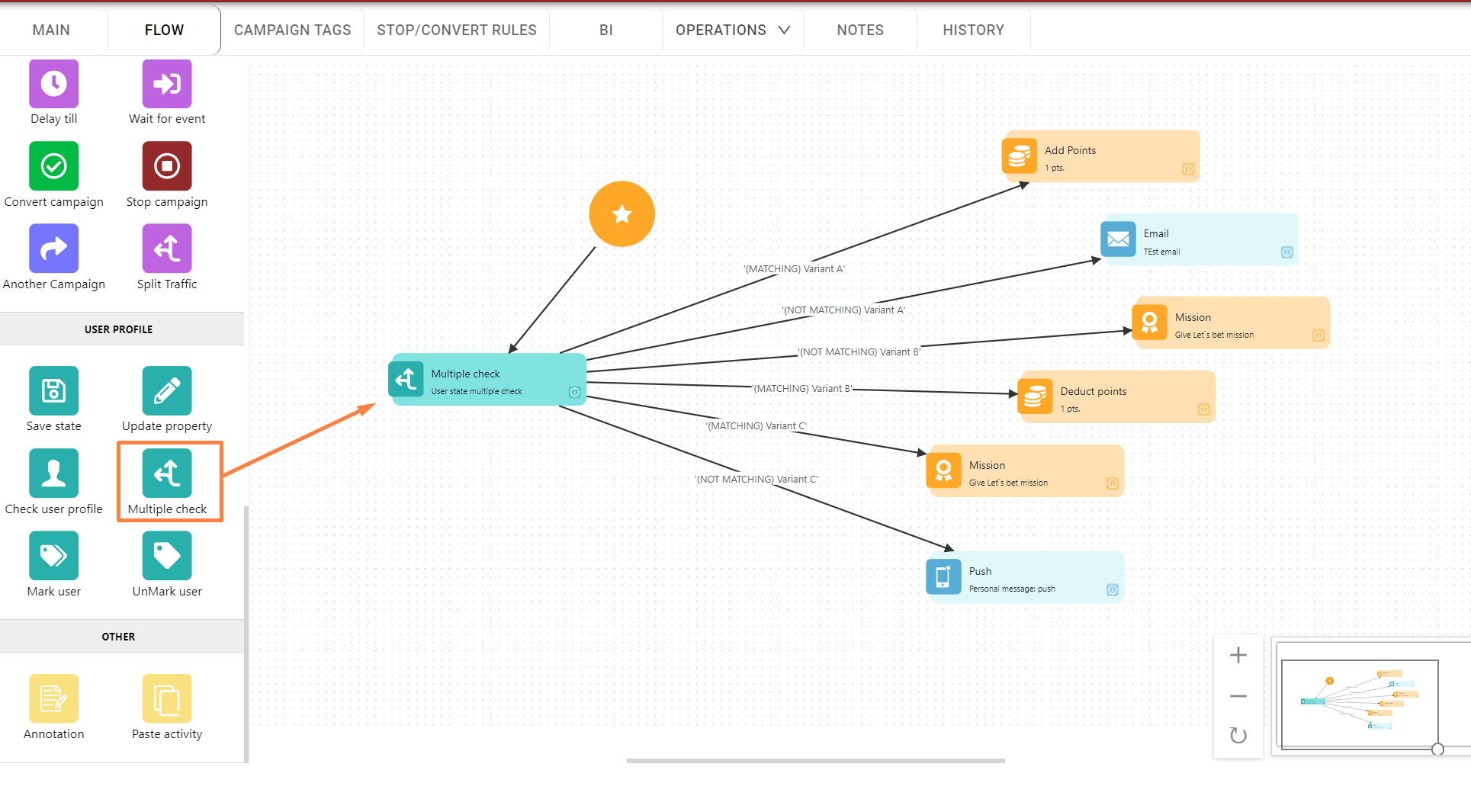Pick the Split Traffic icon
The width and height of the screenshot is (1471, 812).
pos(166,249)
